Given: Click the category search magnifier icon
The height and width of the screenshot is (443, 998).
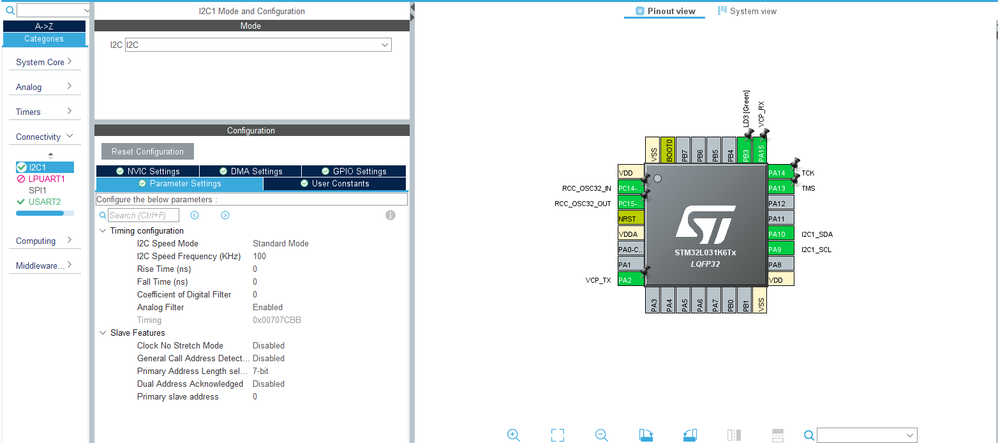Looking at the screenshot, I should pyautogui.click(x=10, y=10).
